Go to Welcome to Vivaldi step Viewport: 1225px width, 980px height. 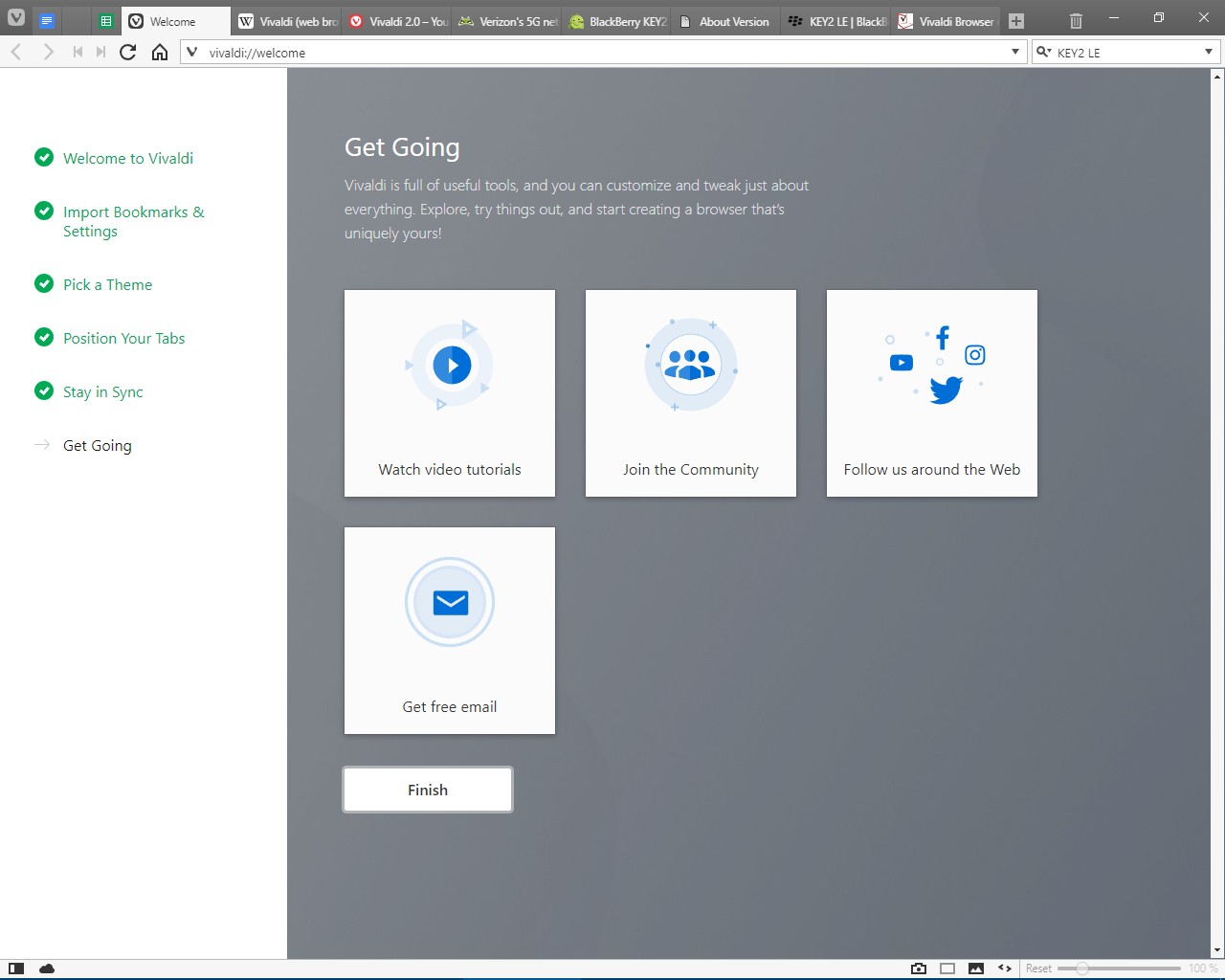pyautogui.click(x=128, y=158)
